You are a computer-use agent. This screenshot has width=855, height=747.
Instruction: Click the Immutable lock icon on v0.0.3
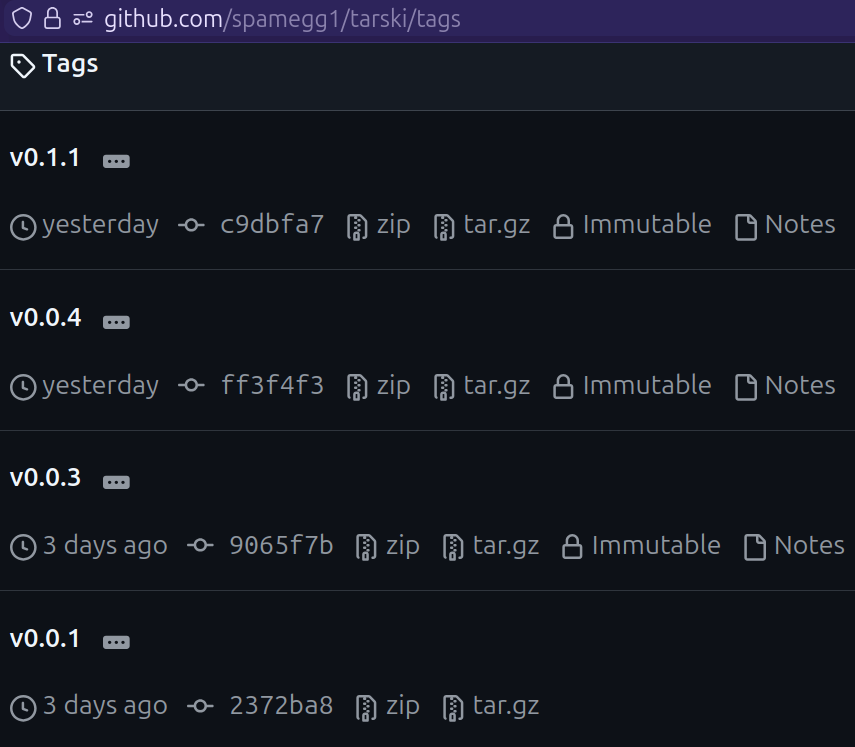[x=570, y=546]
